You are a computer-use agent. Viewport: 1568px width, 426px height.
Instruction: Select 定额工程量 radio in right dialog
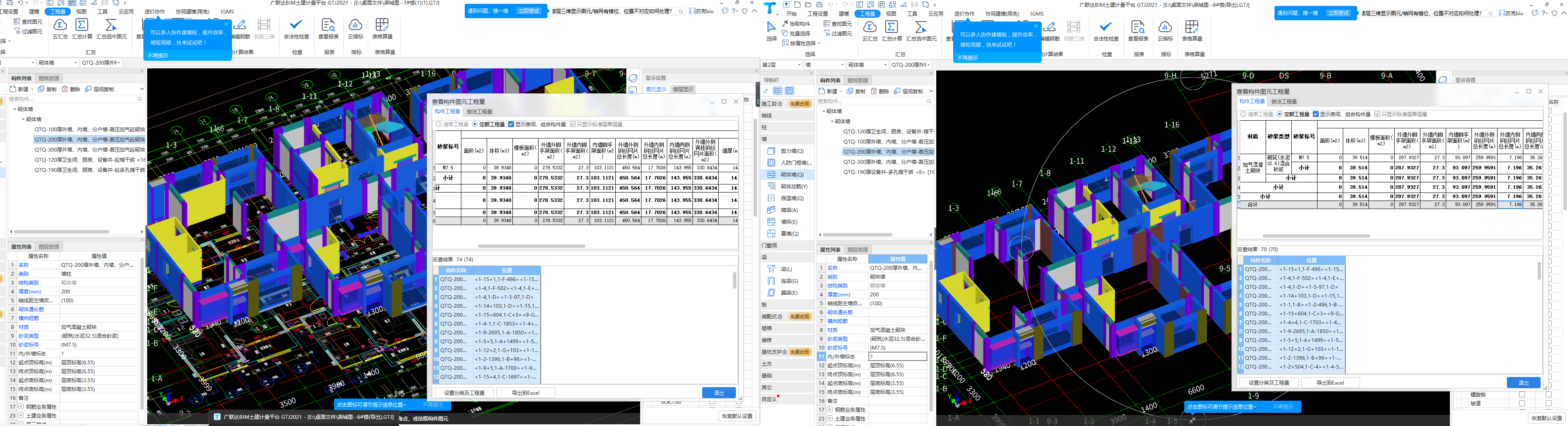[1293, 114]
